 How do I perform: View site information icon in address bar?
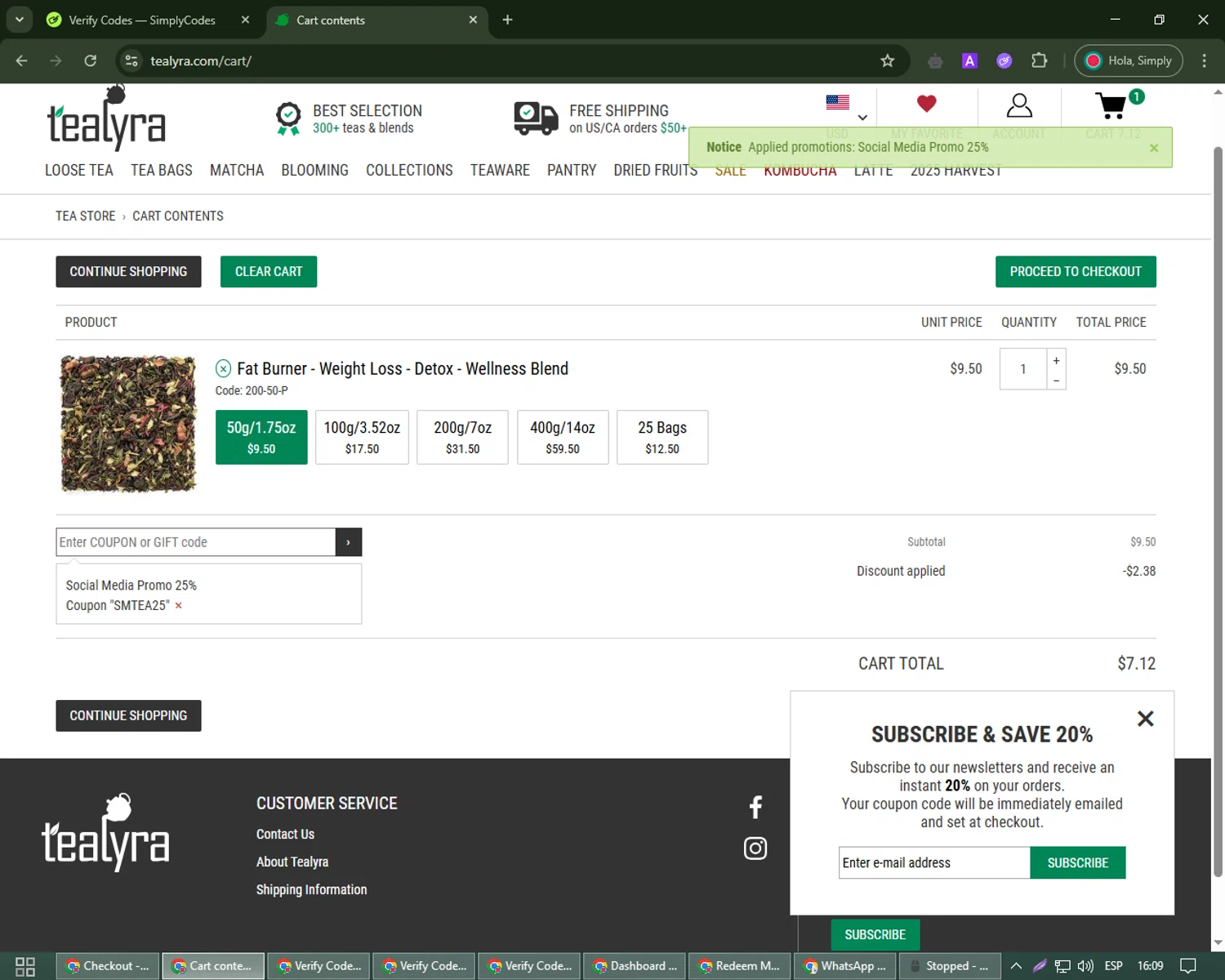[x=131, y=60]
